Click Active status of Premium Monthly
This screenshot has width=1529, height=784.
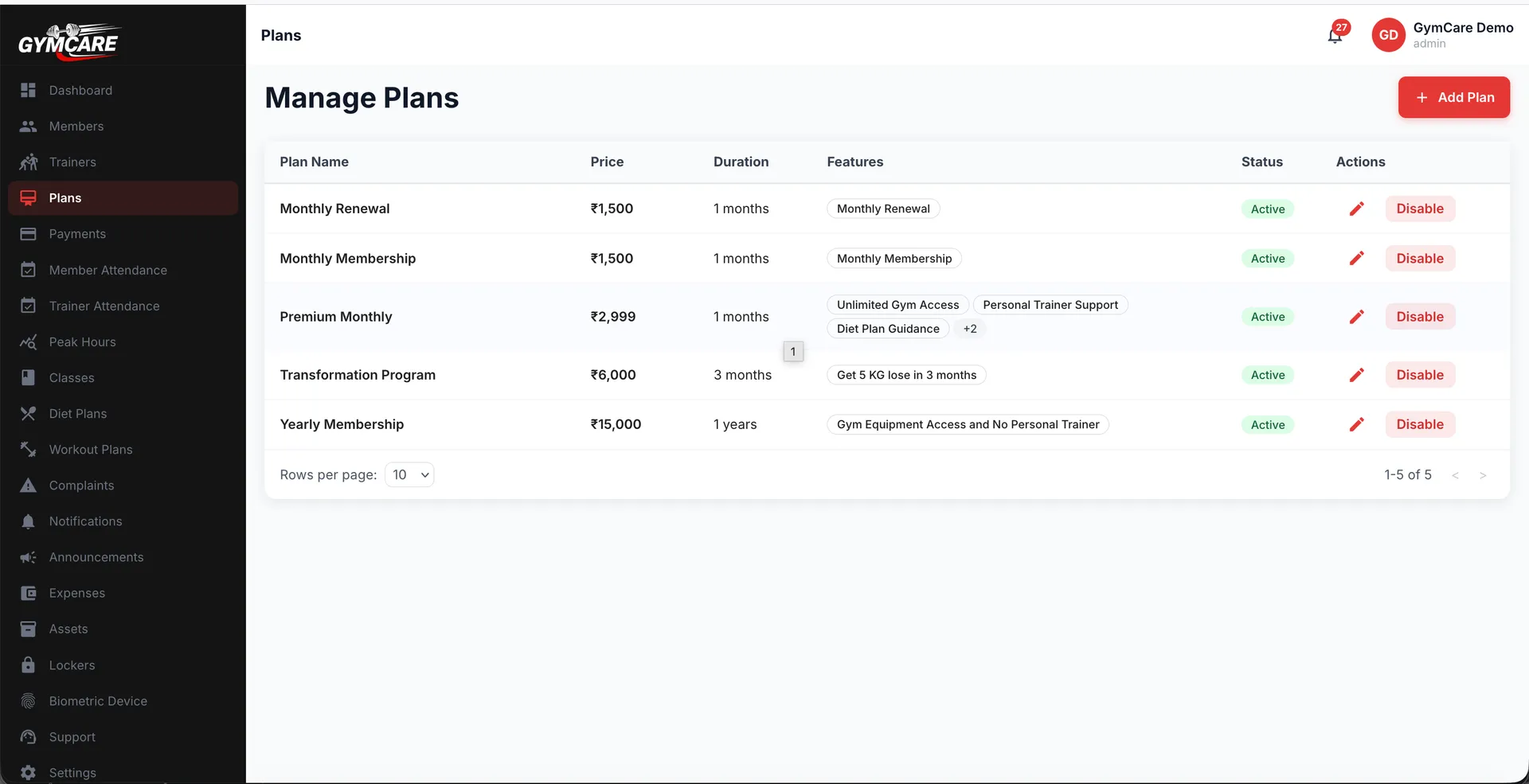[1268, 317]
